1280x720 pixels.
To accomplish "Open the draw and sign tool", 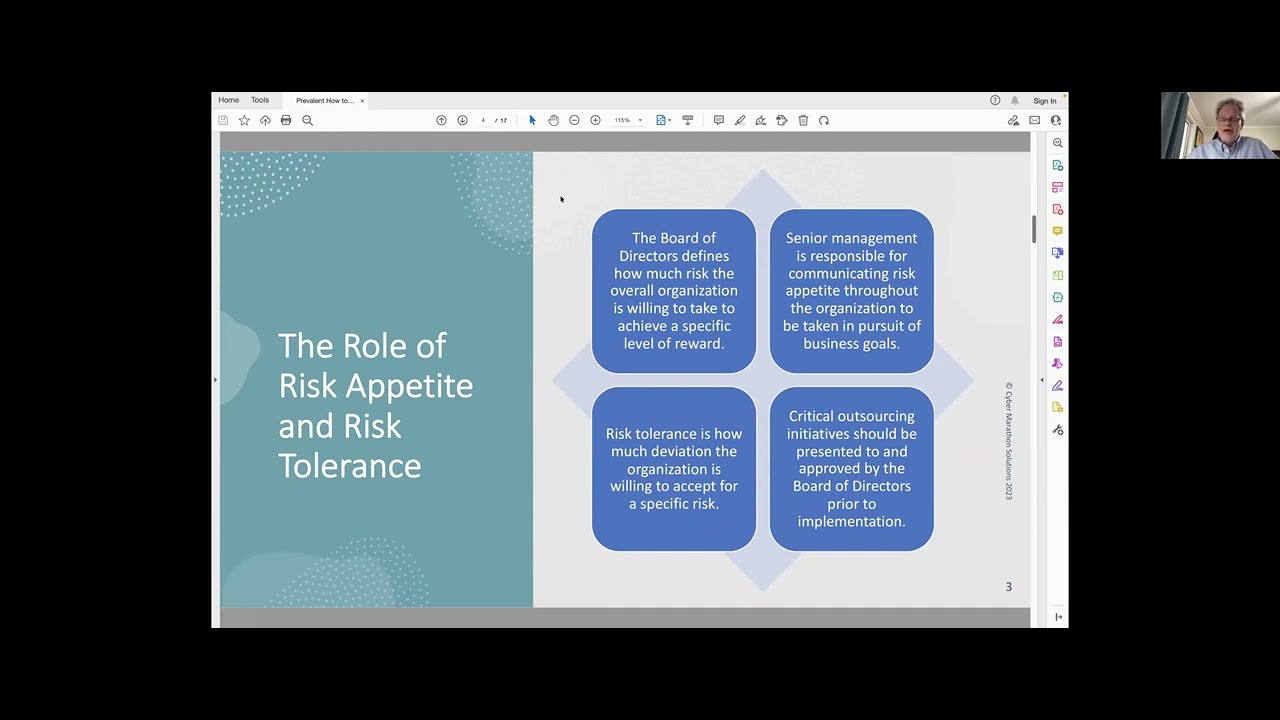I will [761, 120].
